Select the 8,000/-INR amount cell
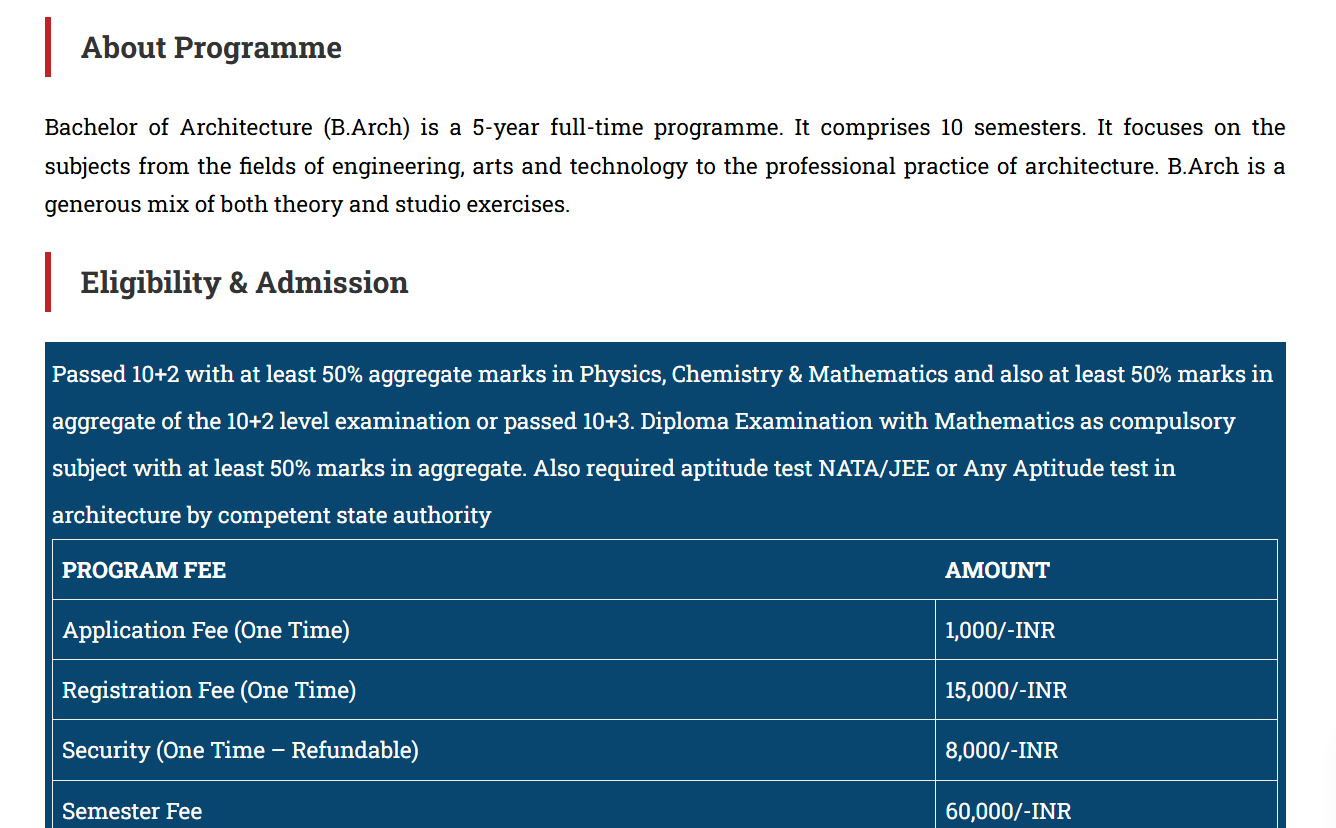 [x=1001, y=751]
